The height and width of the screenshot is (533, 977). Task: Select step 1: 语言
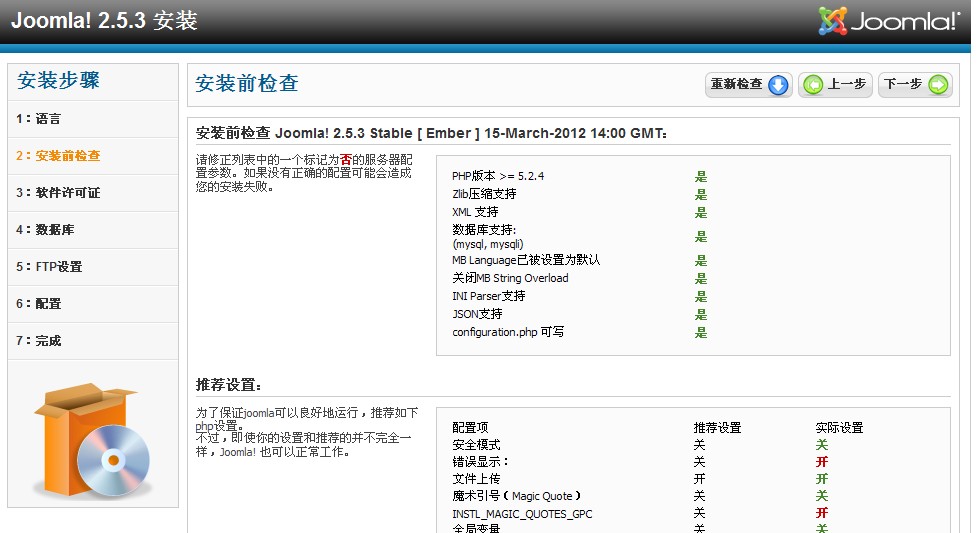[x=93, y=118]
